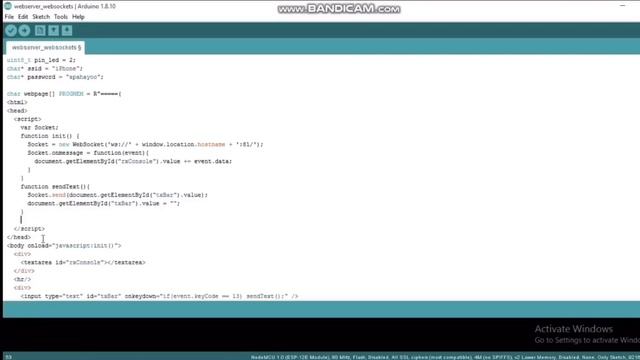
Task: Click the Arduino app icon in title bar
Action: (8, 6)
